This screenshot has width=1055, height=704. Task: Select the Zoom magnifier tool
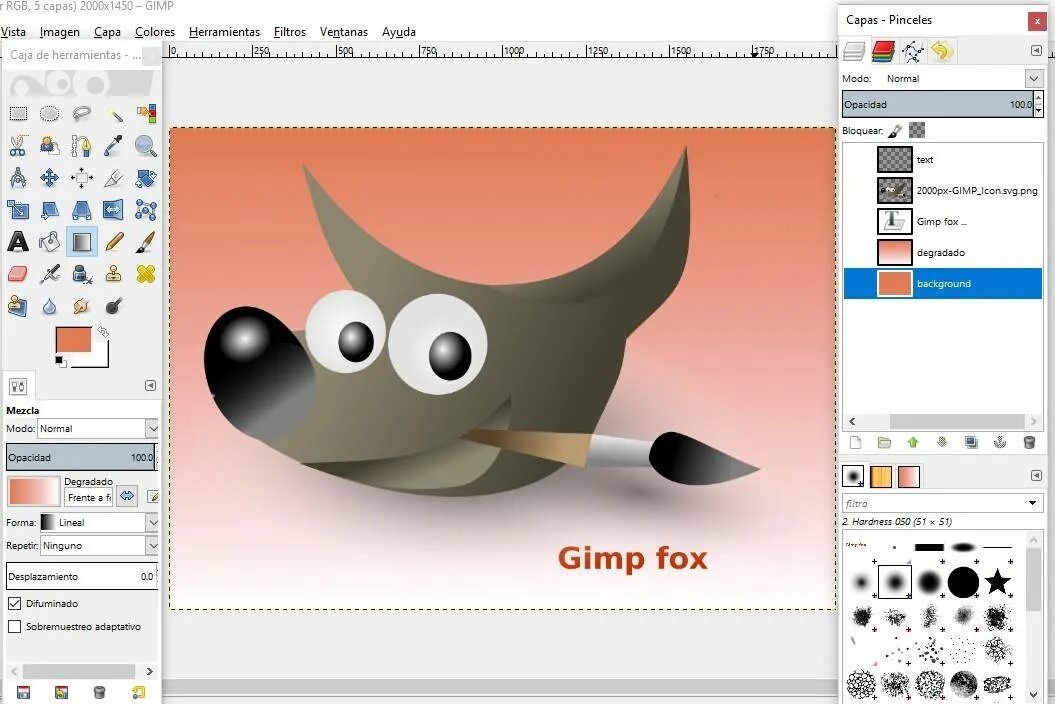tap(146, 145)
